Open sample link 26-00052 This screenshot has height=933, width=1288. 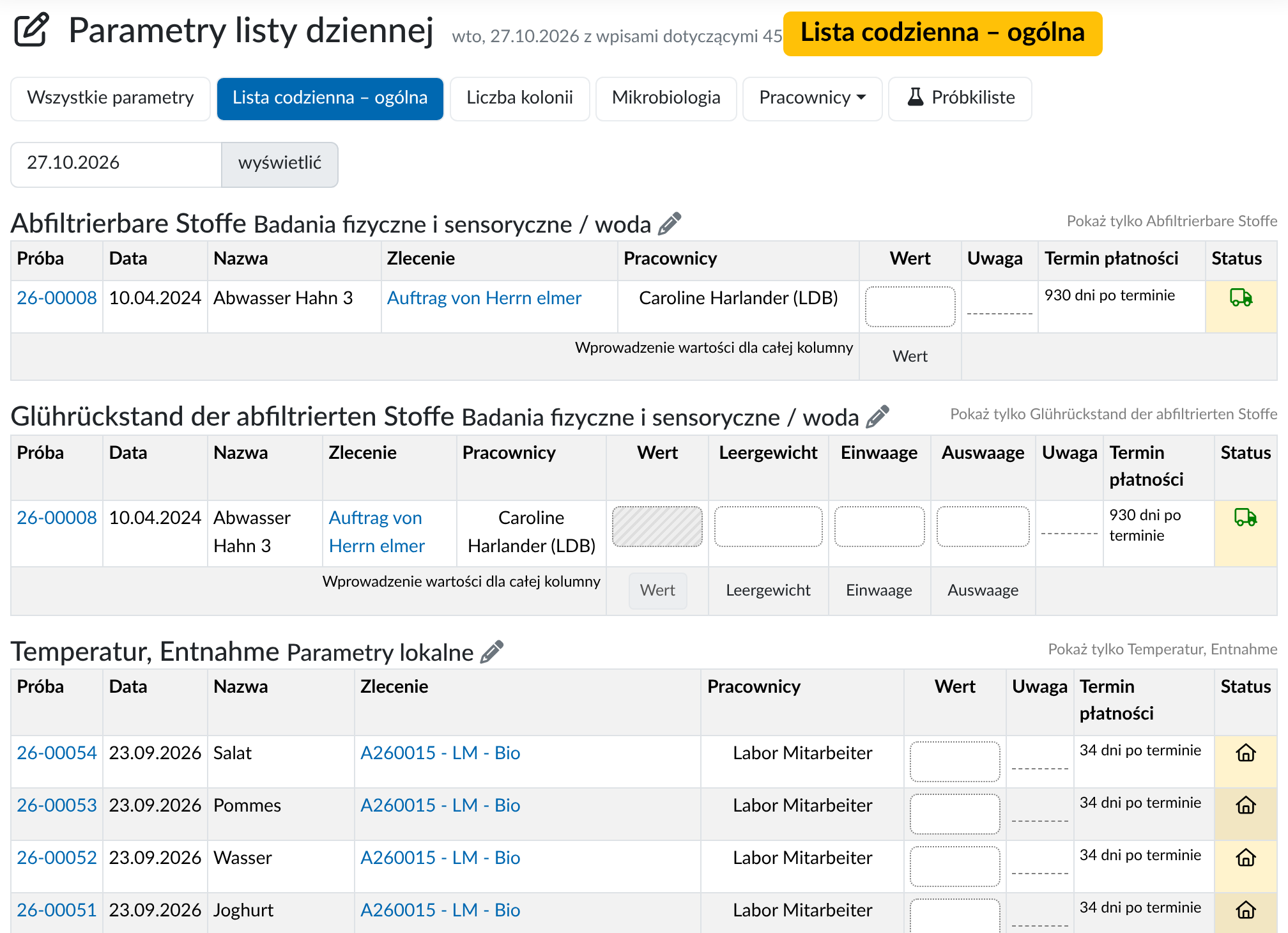click(57, 858)
